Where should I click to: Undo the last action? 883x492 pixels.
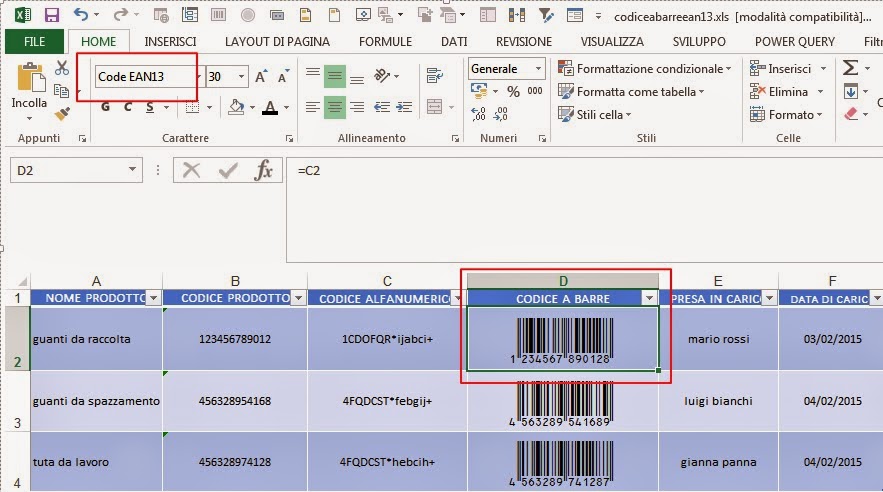tap(81, 15)
